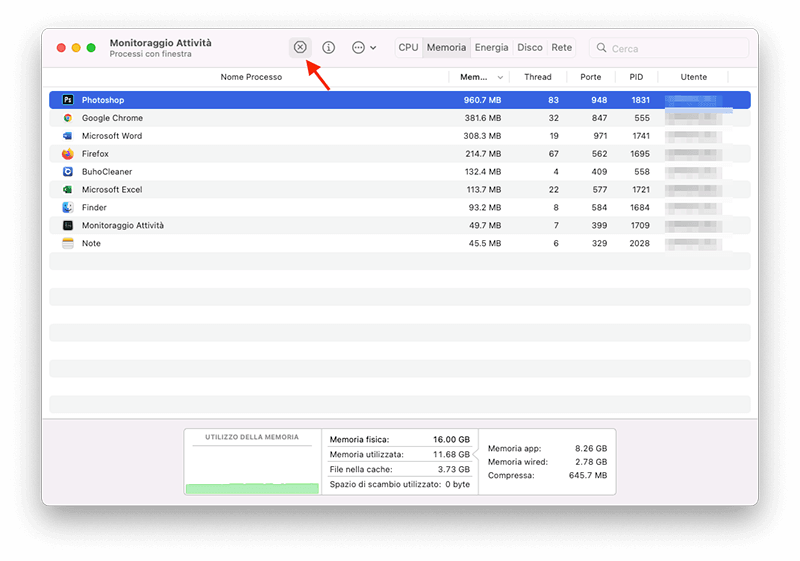
Task: Click the Memoria wired 2.78 GB value
Action: (x=591, y=462)
